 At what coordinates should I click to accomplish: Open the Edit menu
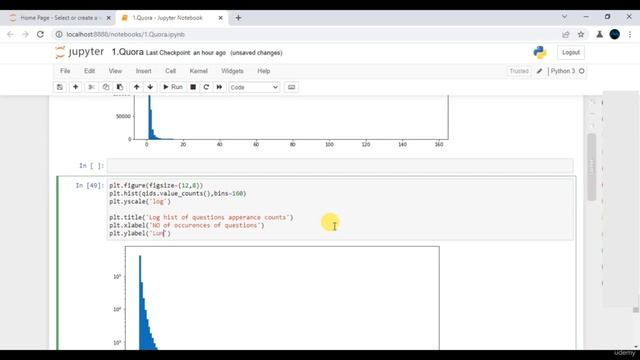pos(89,71)
